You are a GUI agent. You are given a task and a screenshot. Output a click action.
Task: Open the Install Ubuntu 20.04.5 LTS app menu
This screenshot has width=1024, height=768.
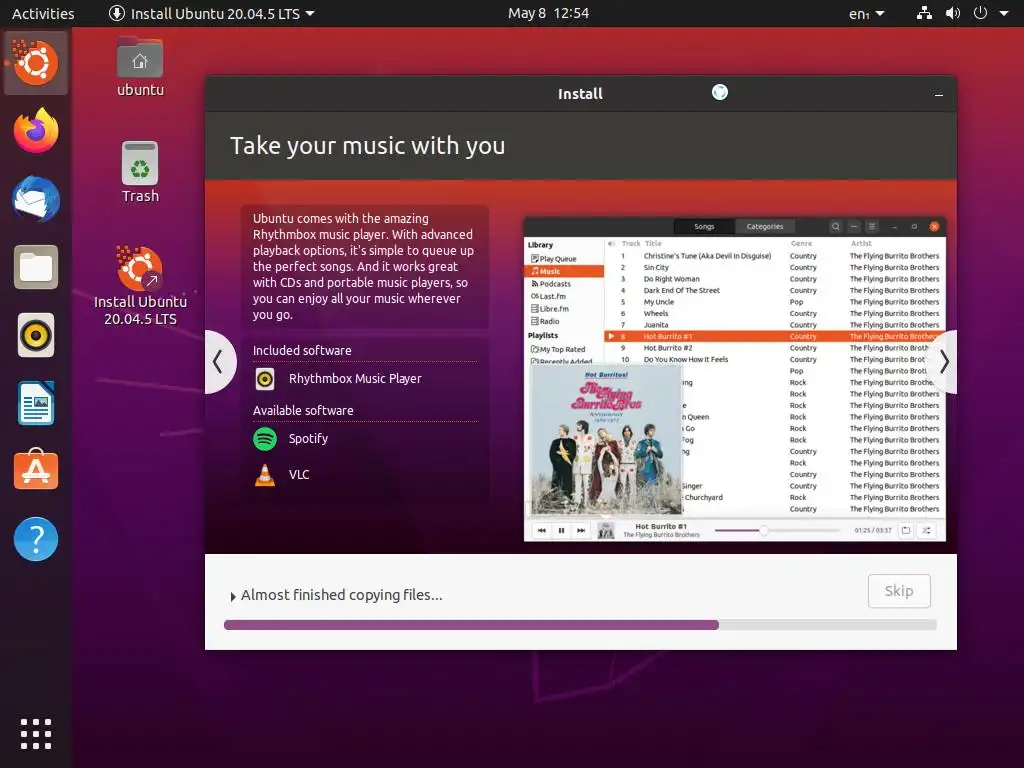(212, 13)
